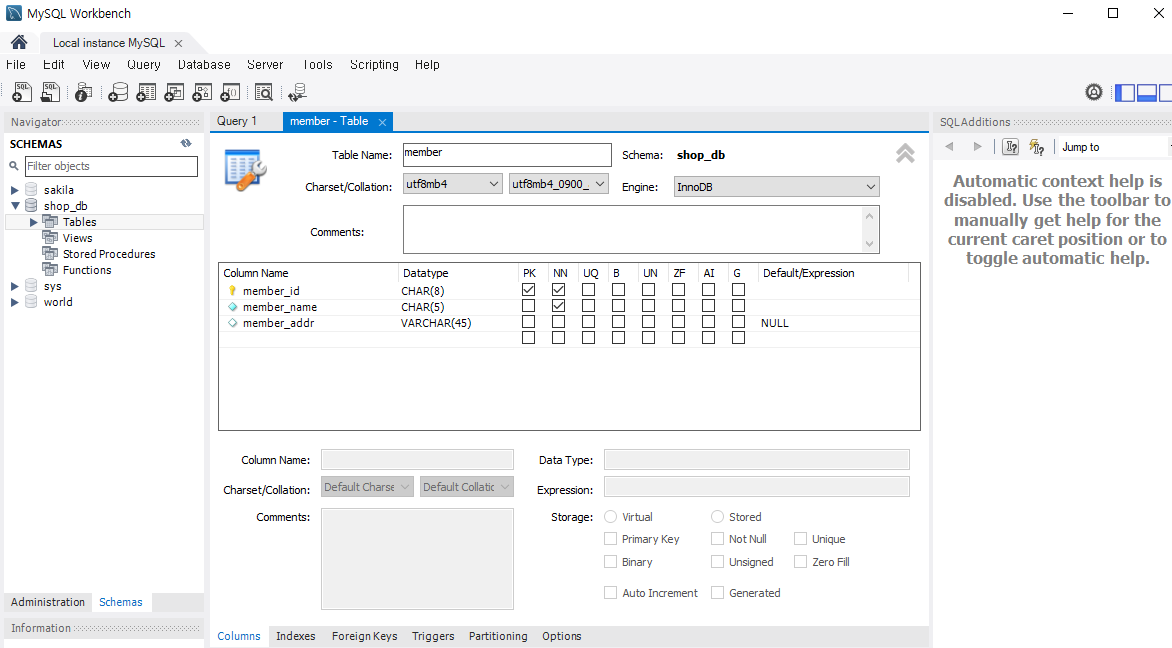Open the Server menu
Viewport: 1172px width, 648px height.
point(265,65)
